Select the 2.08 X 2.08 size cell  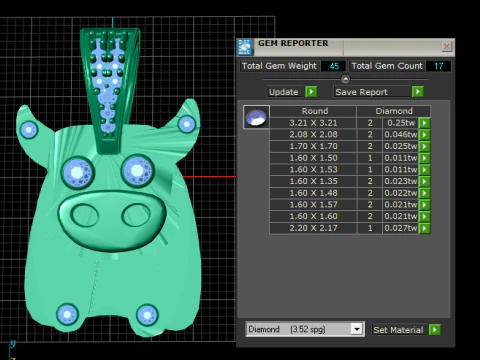(313, 135)
